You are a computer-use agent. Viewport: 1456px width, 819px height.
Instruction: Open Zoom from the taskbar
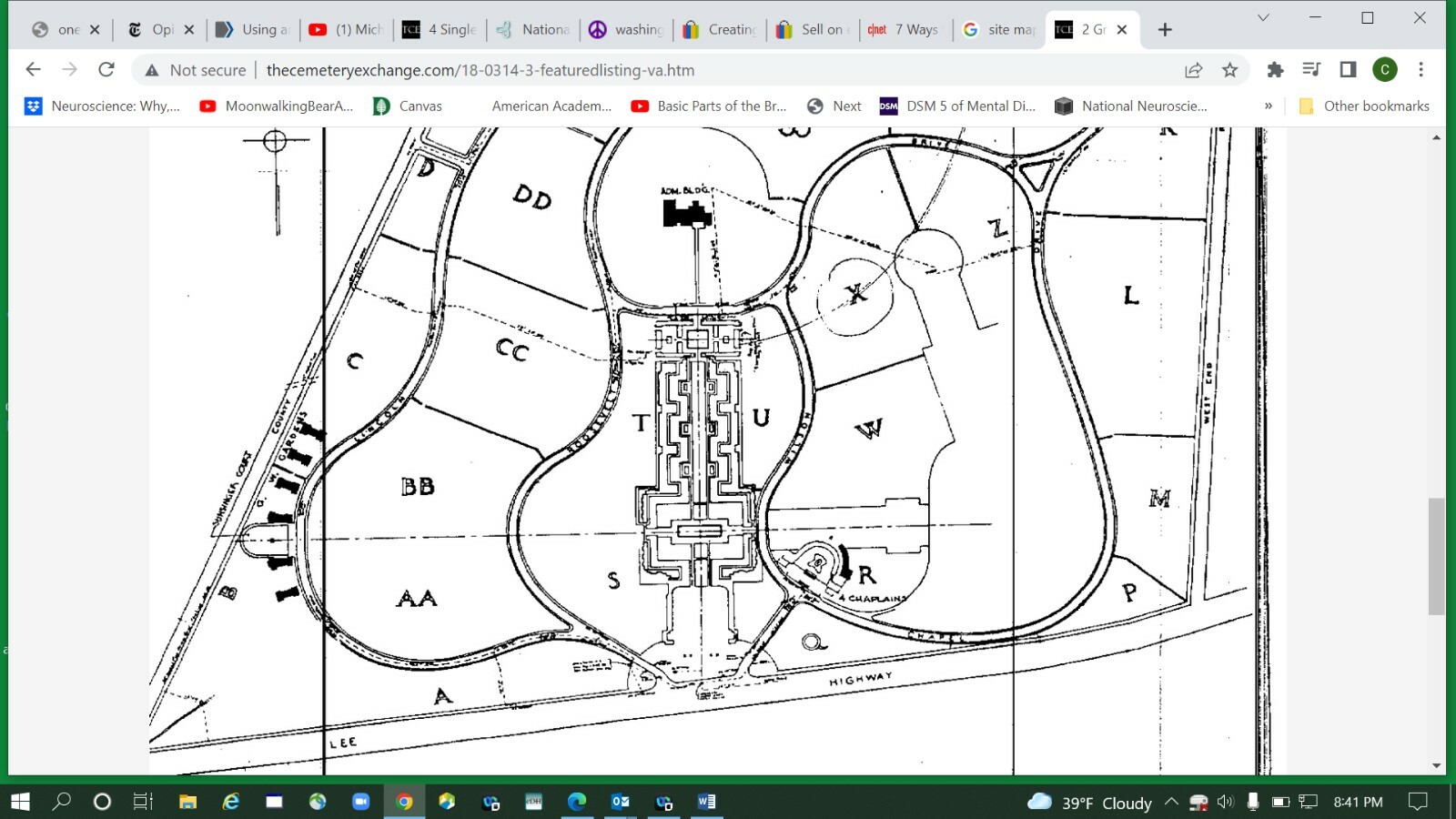pos(361,802)
